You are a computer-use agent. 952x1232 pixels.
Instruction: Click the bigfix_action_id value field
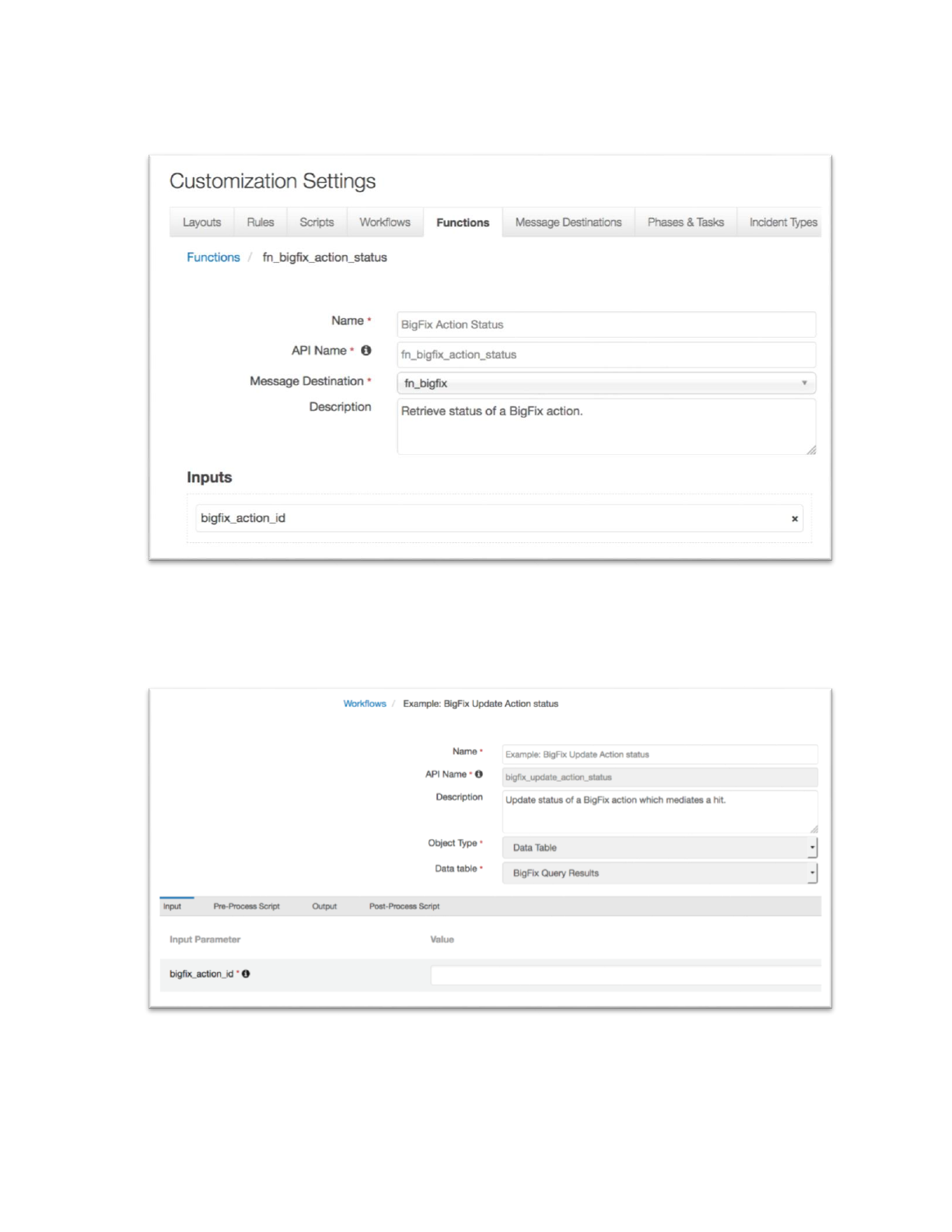pos(625,975)
